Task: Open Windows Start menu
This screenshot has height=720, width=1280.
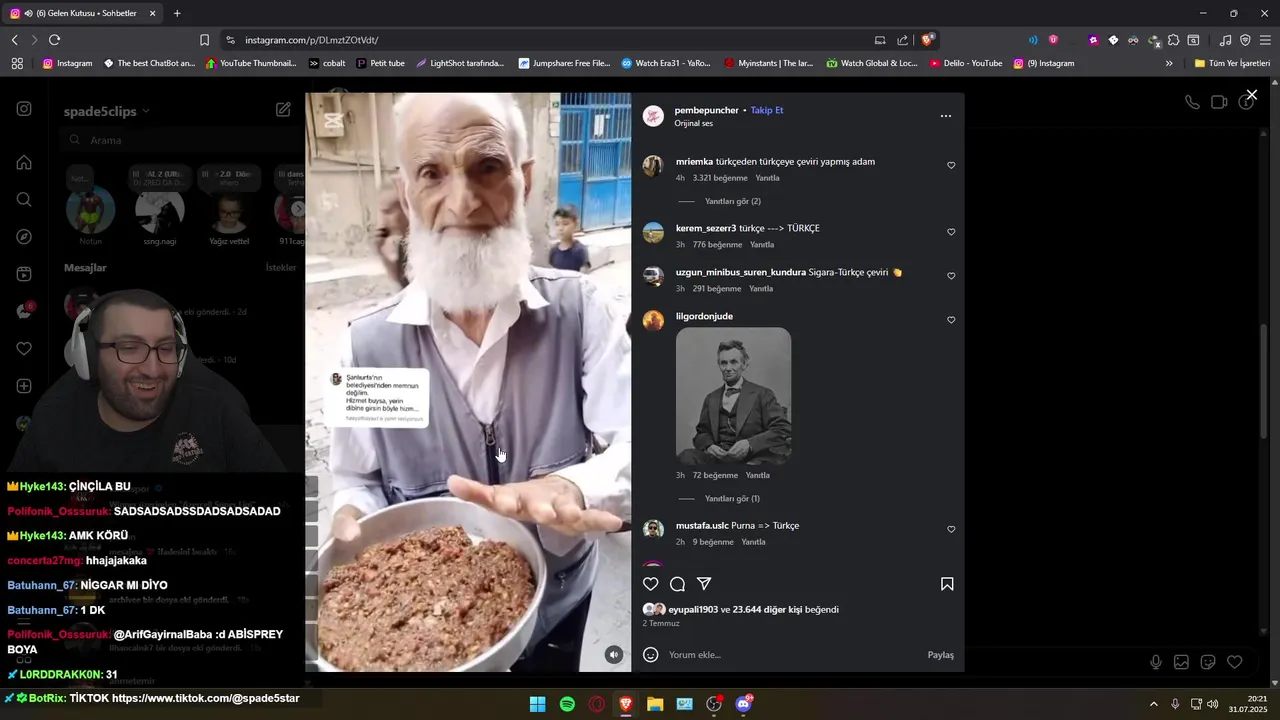Action: [537, 704]
